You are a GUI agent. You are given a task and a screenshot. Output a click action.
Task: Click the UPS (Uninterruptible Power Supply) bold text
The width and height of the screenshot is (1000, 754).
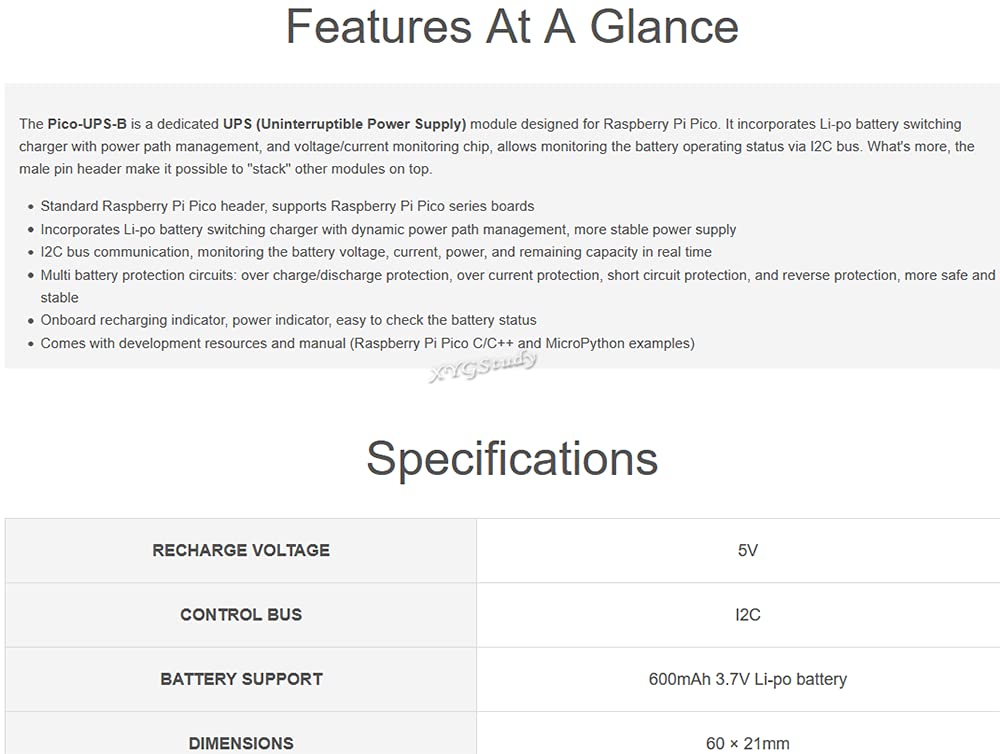click(x=344, y=124)
